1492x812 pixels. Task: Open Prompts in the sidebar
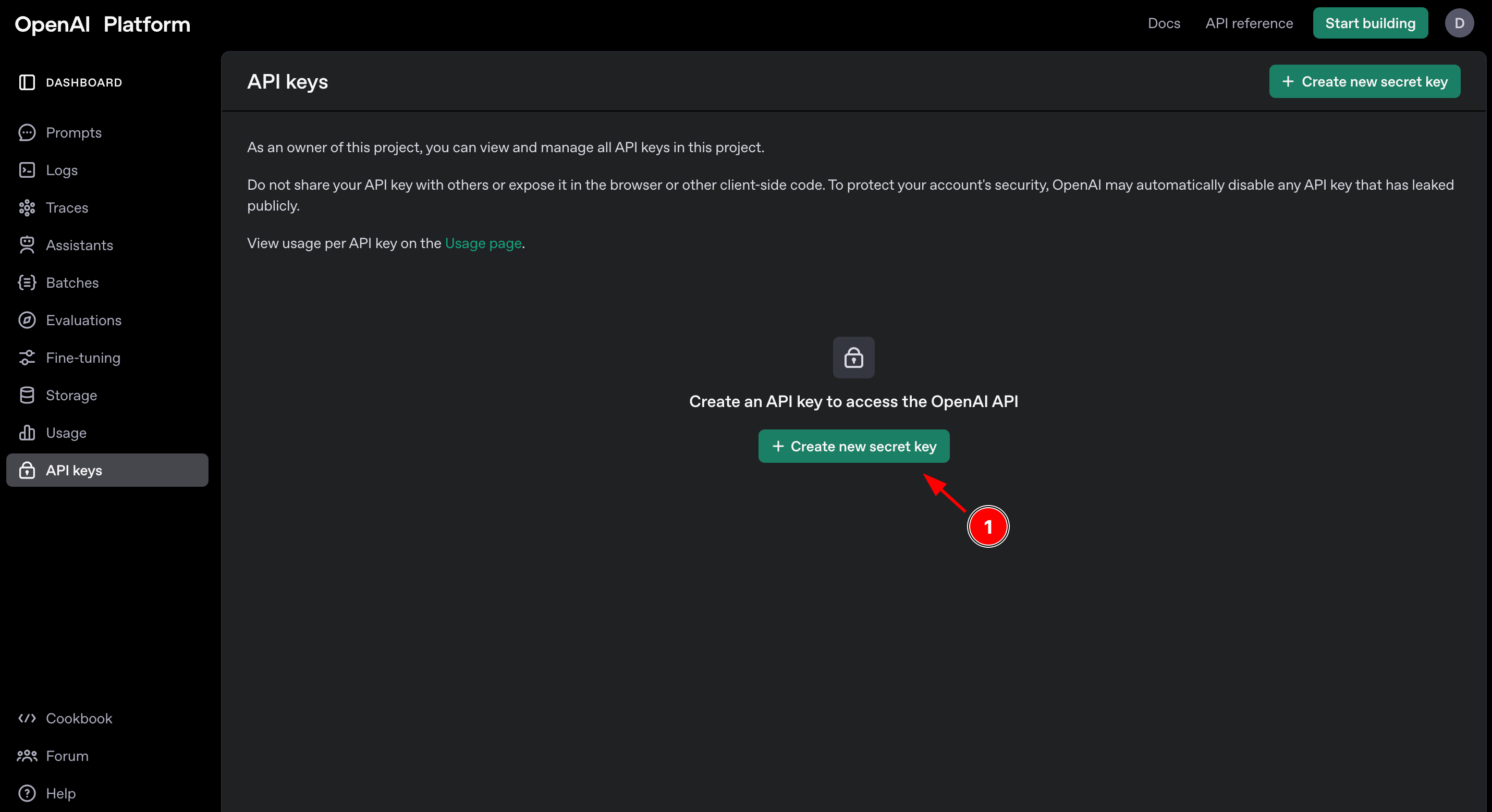107,132
